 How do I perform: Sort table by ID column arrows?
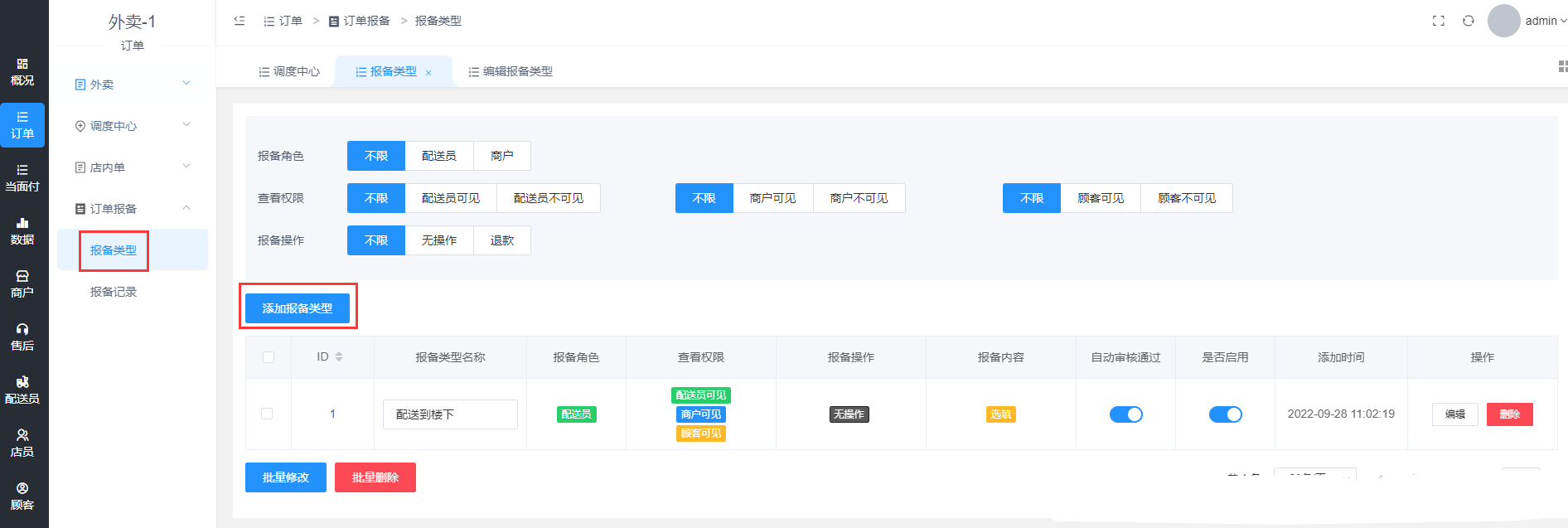(x=339, y=356)
